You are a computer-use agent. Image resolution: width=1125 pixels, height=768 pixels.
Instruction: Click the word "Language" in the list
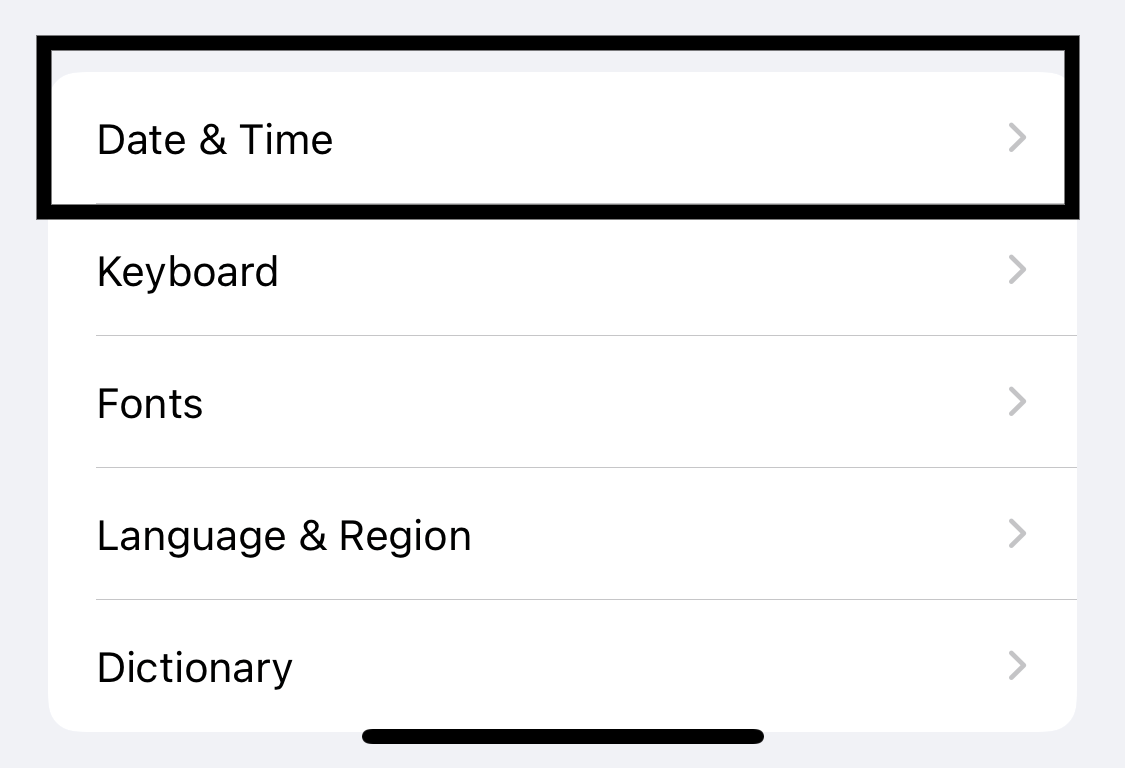click(x=192, y=537)
